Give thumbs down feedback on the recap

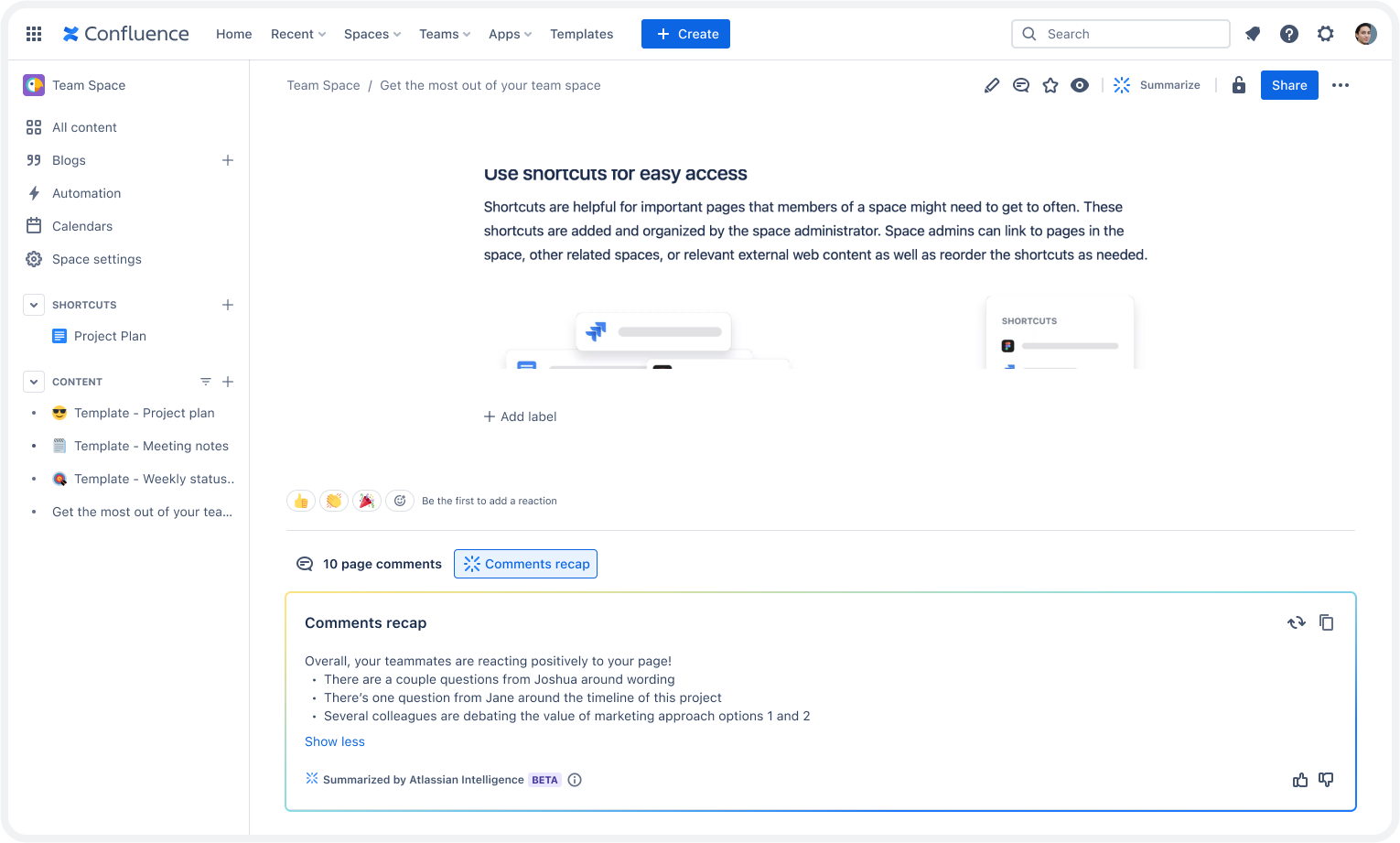coord(1326,780)
